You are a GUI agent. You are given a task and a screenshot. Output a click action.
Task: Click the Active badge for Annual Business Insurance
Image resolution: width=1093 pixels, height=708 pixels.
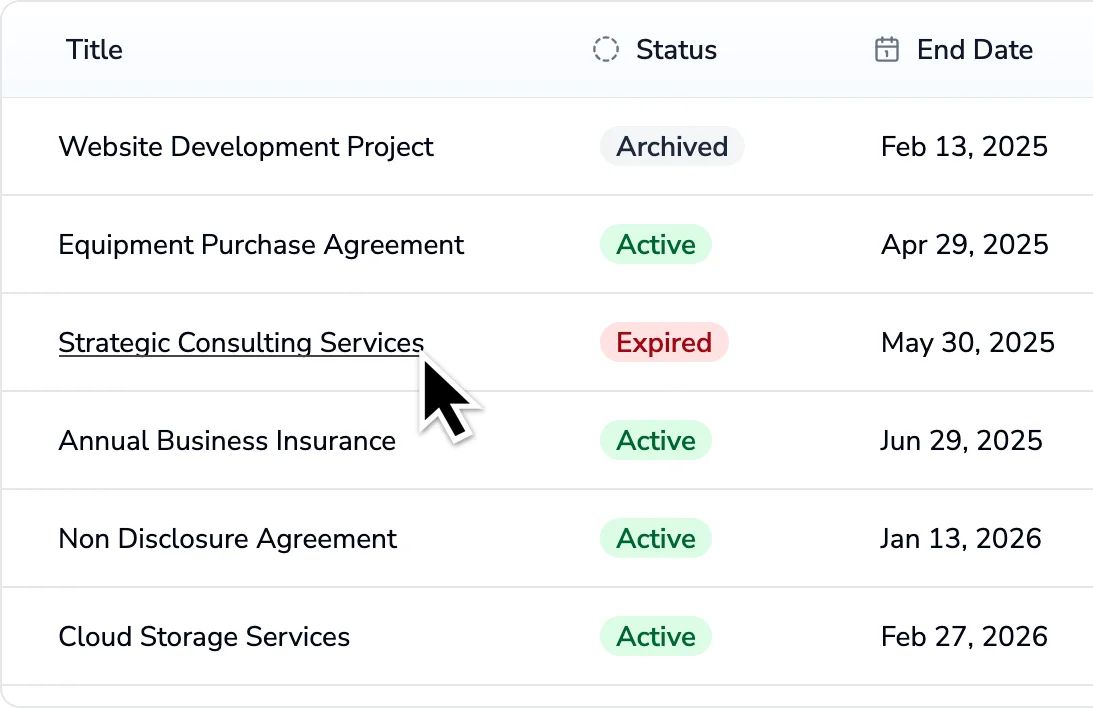pyautogui.click(x=655, y=440)
